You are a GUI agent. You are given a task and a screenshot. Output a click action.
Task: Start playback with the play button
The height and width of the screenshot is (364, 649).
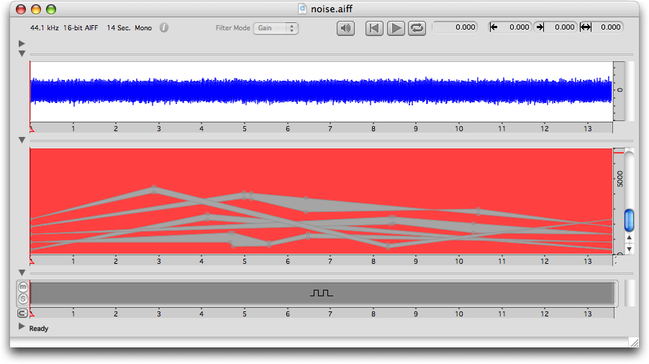point(396,28)
